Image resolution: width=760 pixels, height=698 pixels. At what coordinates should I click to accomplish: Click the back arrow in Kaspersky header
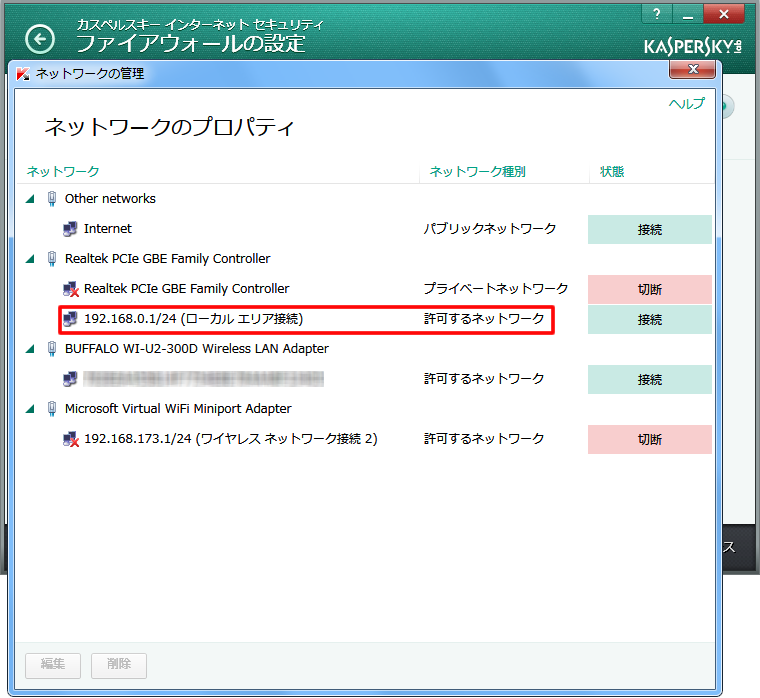click(x=40, y=39)
